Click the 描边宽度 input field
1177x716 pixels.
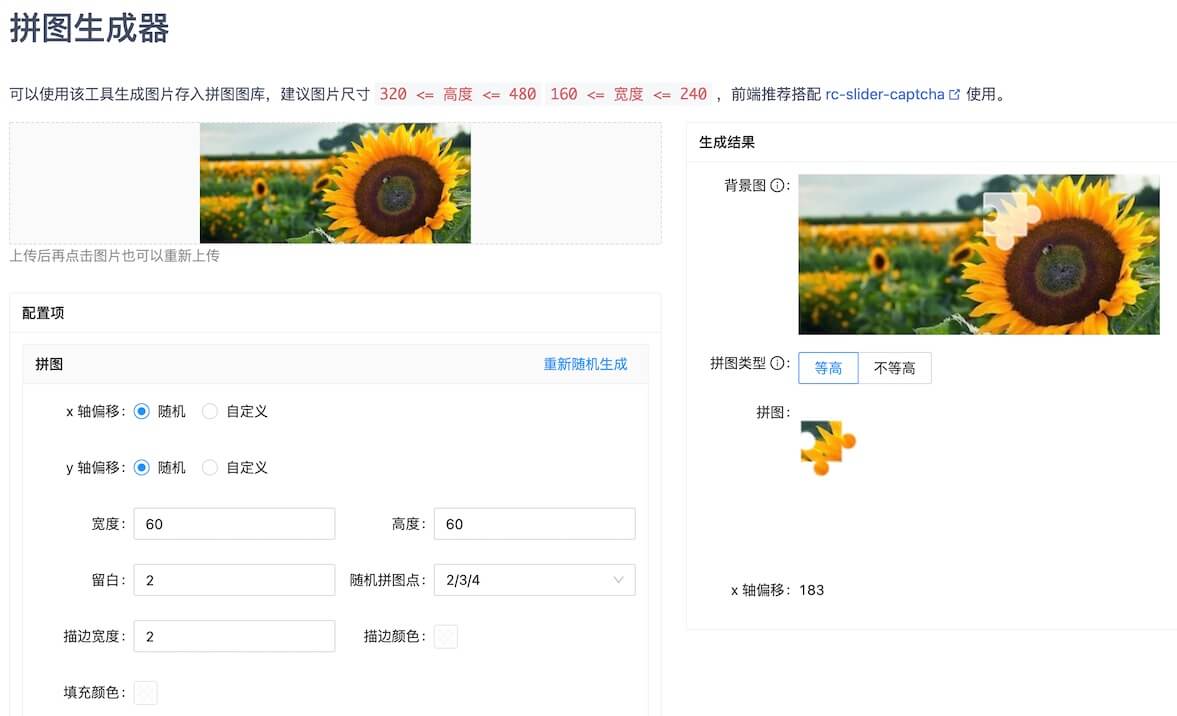click(234, 636)
